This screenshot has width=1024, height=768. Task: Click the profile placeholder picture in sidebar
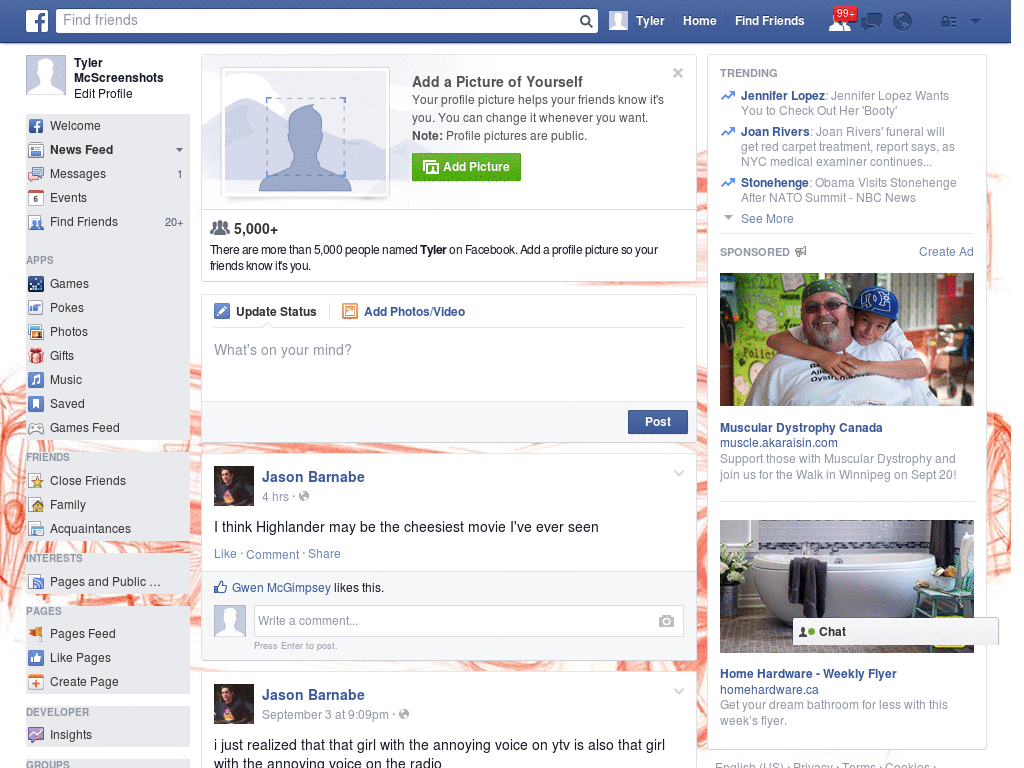(x=46, y=75)
